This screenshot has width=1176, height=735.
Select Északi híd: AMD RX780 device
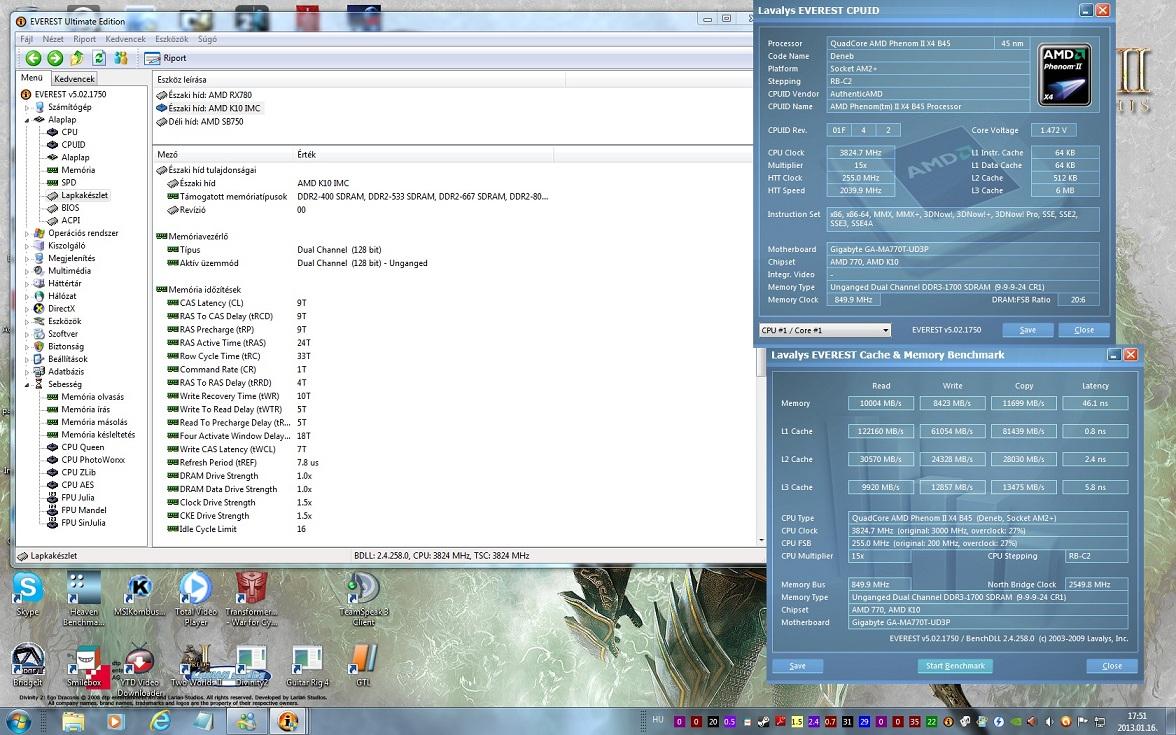(x=204, y=95)
